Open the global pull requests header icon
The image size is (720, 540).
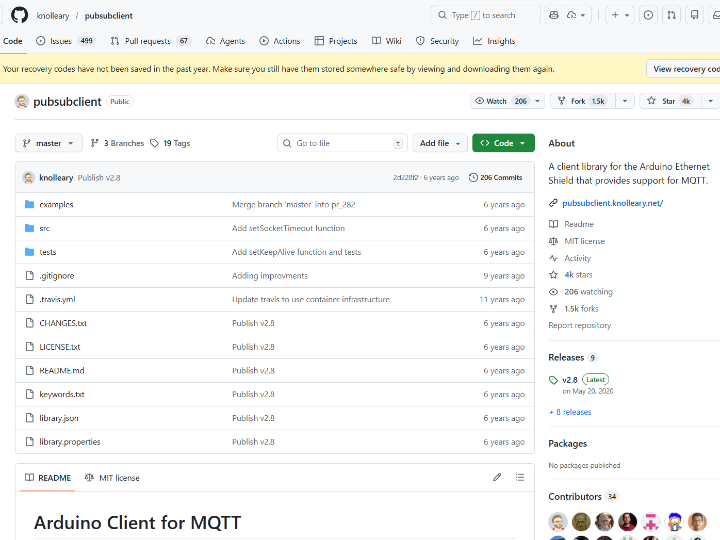(x=671, y=15)
